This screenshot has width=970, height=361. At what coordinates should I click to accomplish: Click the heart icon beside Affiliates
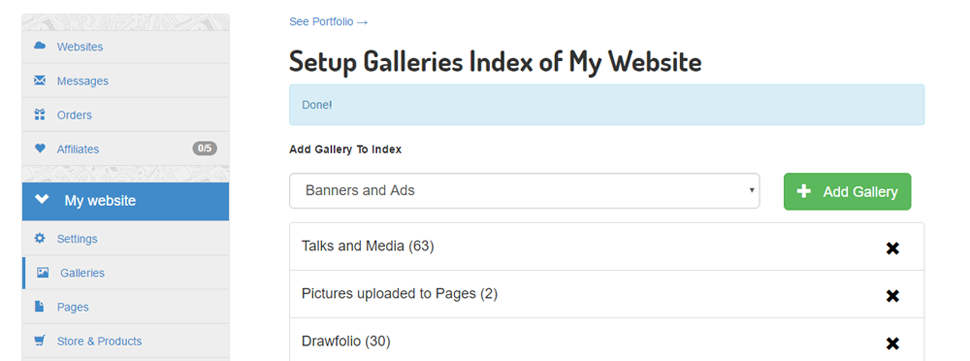[40, 148]
